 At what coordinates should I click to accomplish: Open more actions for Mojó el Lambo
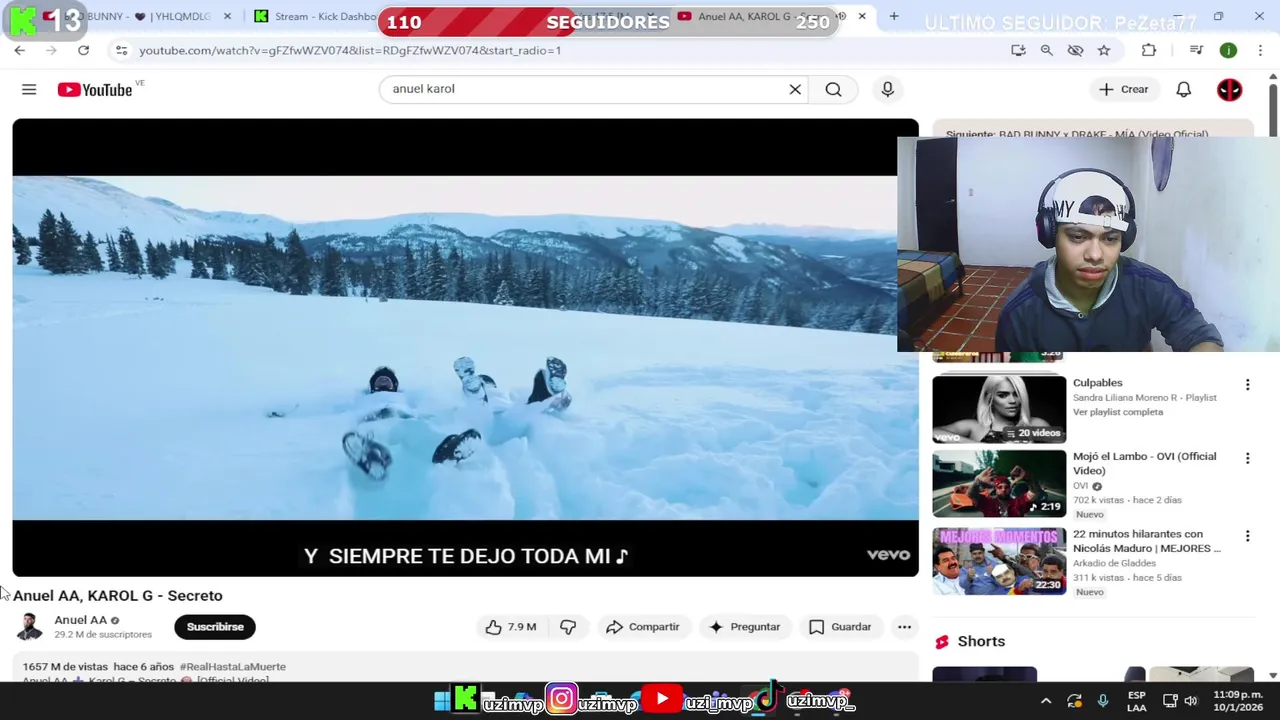[x=1247, y=458]
